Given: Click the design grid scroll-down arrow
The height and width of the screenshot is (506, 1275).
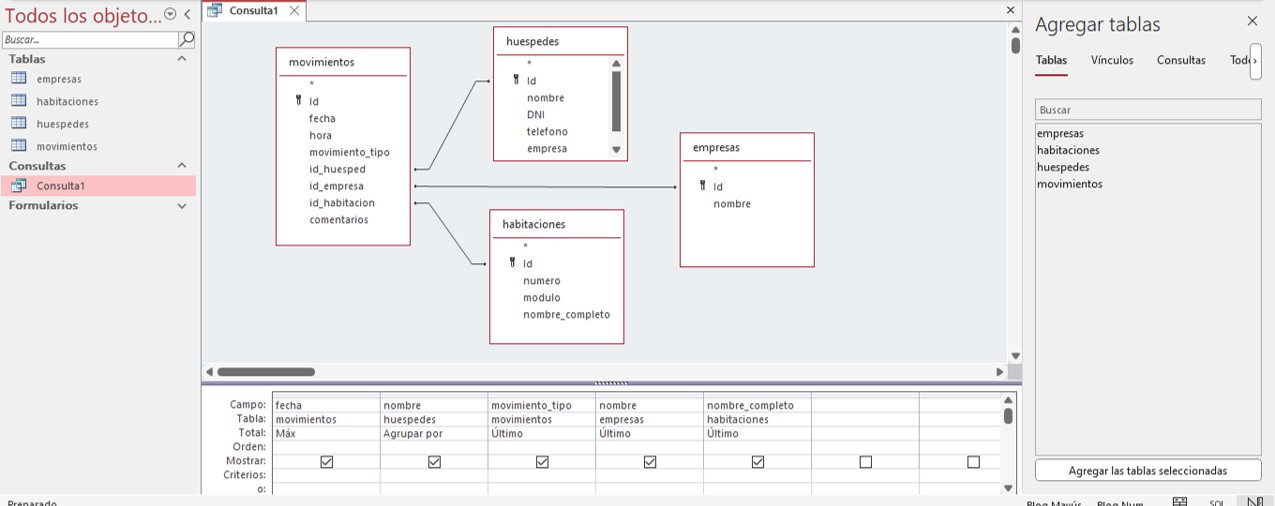Looking at the screenshot, I should coord(1008,488).
